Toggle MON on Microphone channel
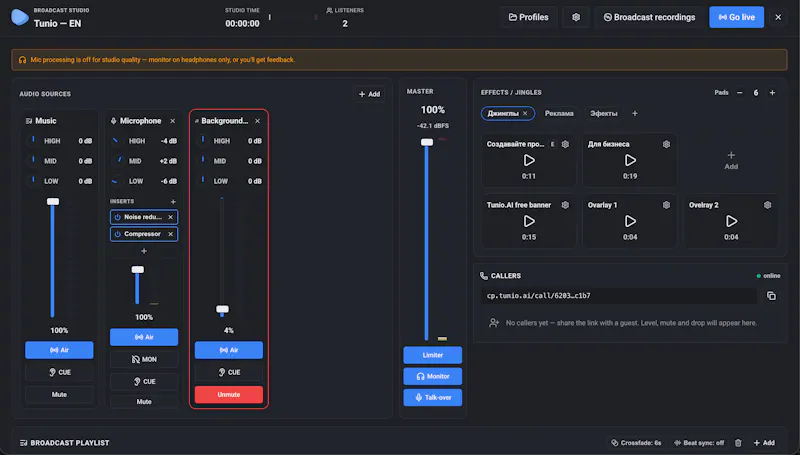 (x=144, y=359)
